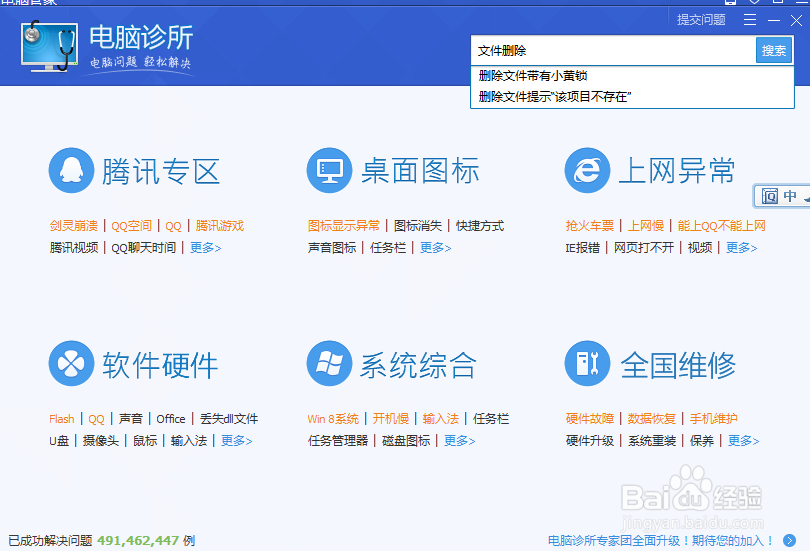
Task: Click the search field containing 文件删除
Action: 613,51
